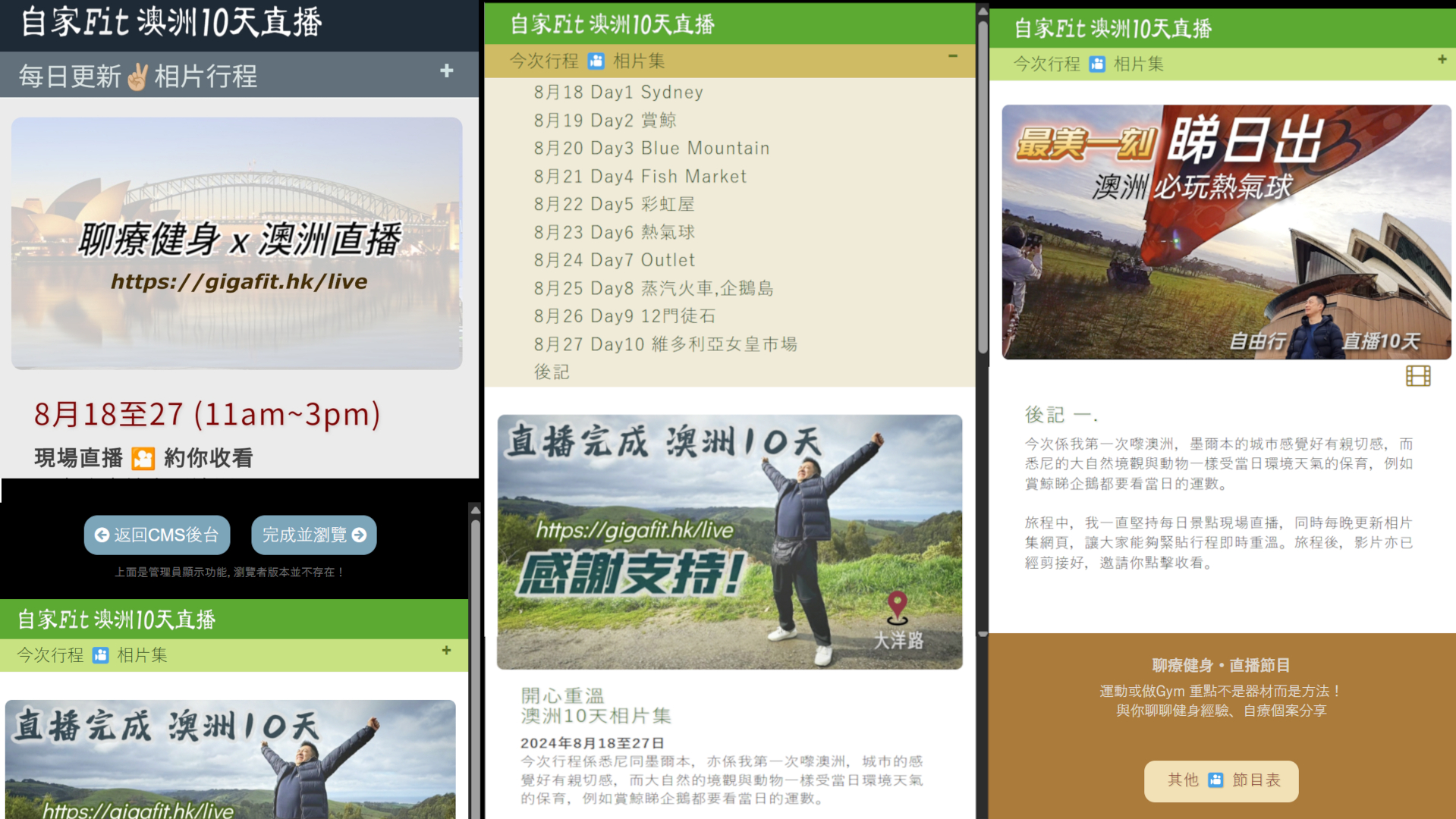Expand the 每日更新 相片行程 plus icon
This screenshot has width=1456, height=819.
(446, 71)
